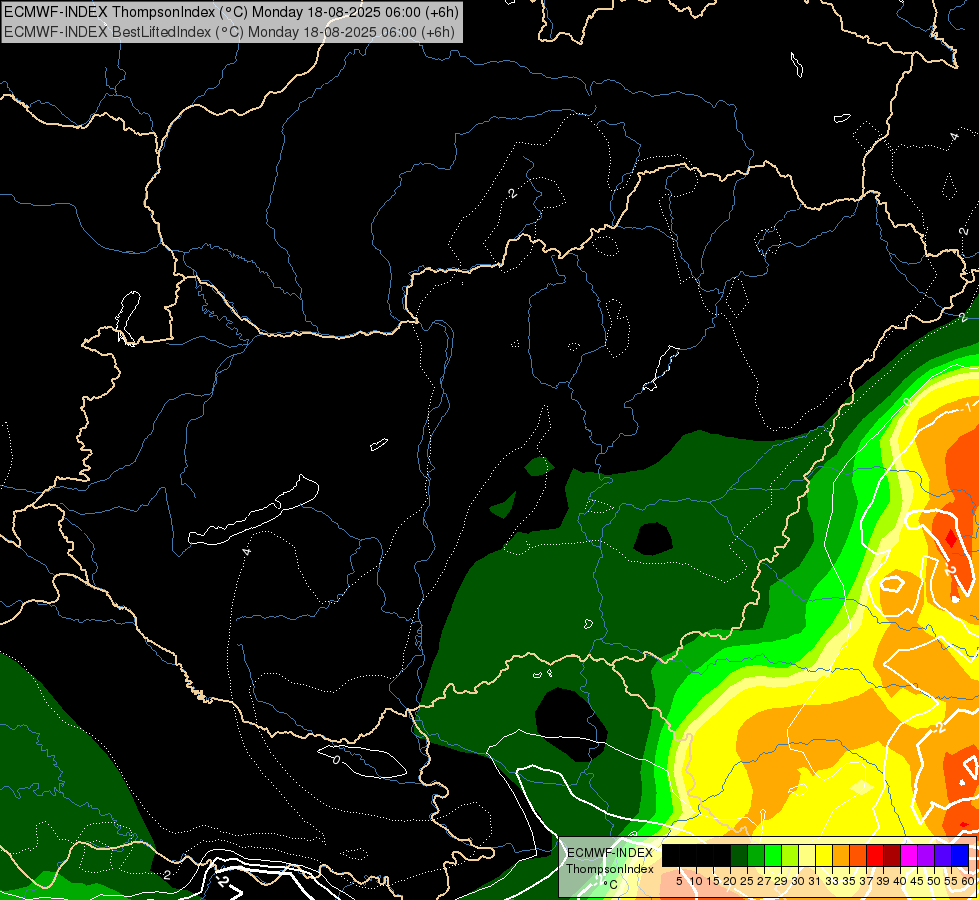Click legend scale value 55
This screenshot has width=979, height=900.
(x=952, y=881)
